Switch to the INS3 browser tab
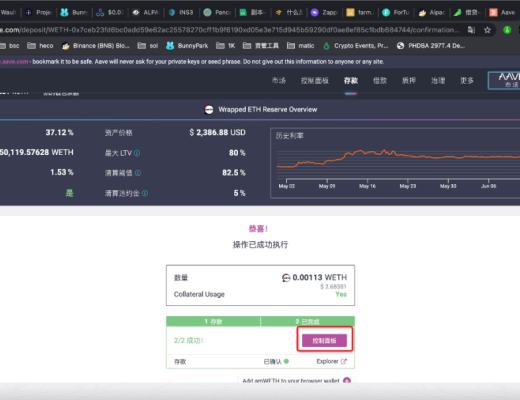Screen dimensions: 520x400 point(181,12)
